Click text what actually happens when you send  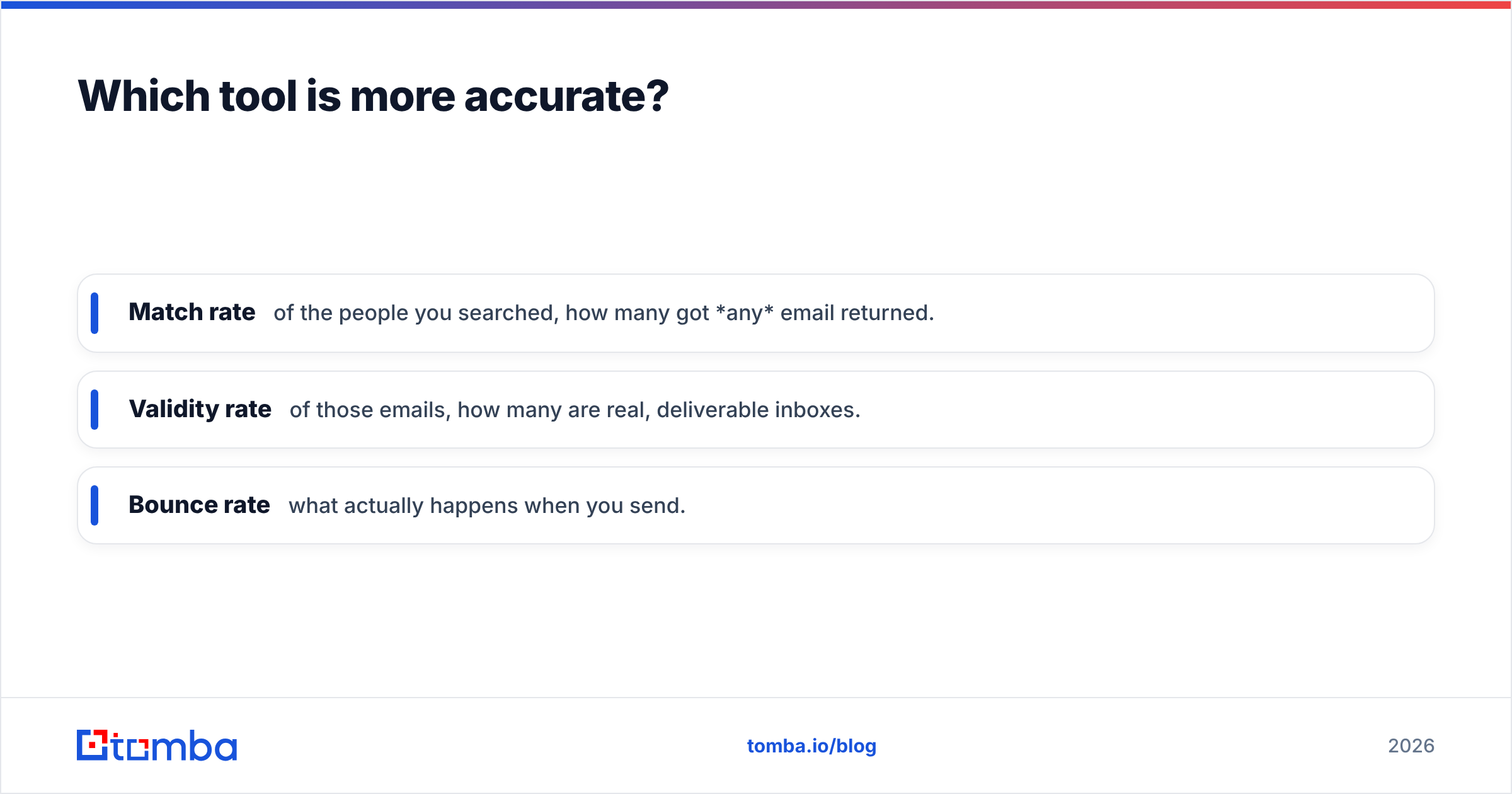click(x=487, y=506)
